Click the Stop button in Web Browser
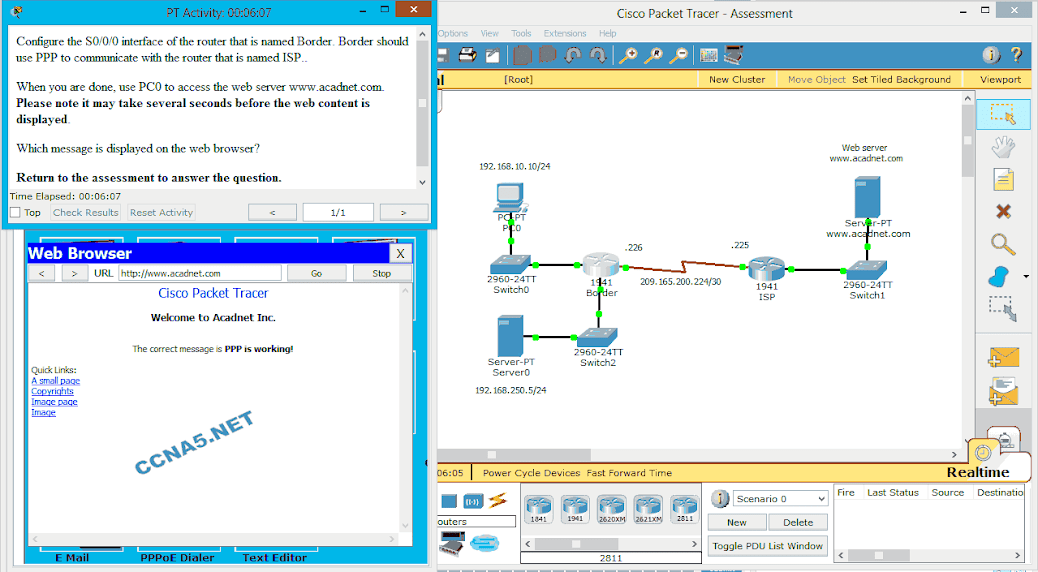1038x572 pixels. [x=382, y=273]
